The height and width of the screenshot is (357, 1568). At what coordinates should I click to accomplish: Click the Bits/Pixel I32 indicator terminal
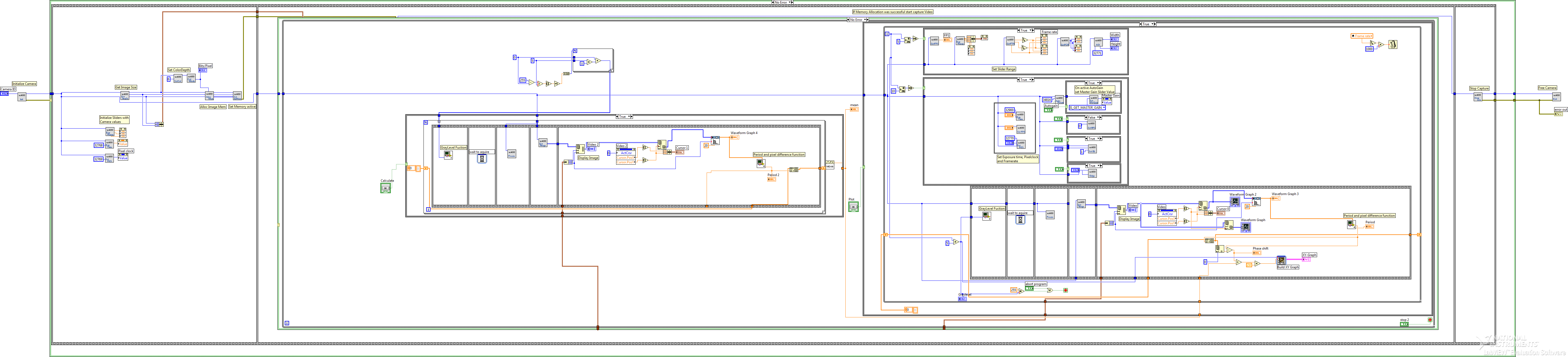tap(203, 70)
